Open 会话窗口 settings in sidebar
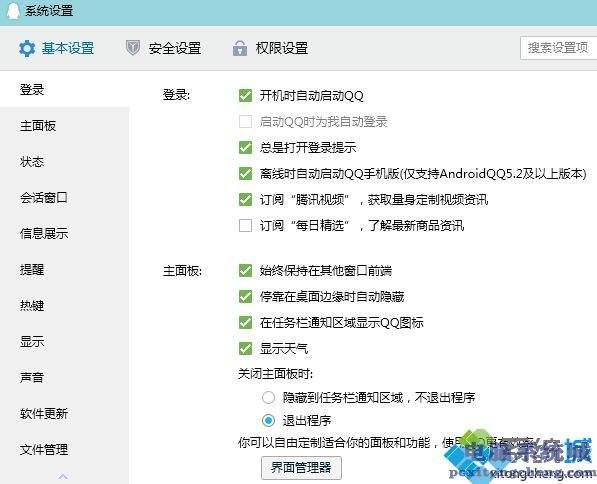This screenshot has height=484, width=597. pos(44,198)
